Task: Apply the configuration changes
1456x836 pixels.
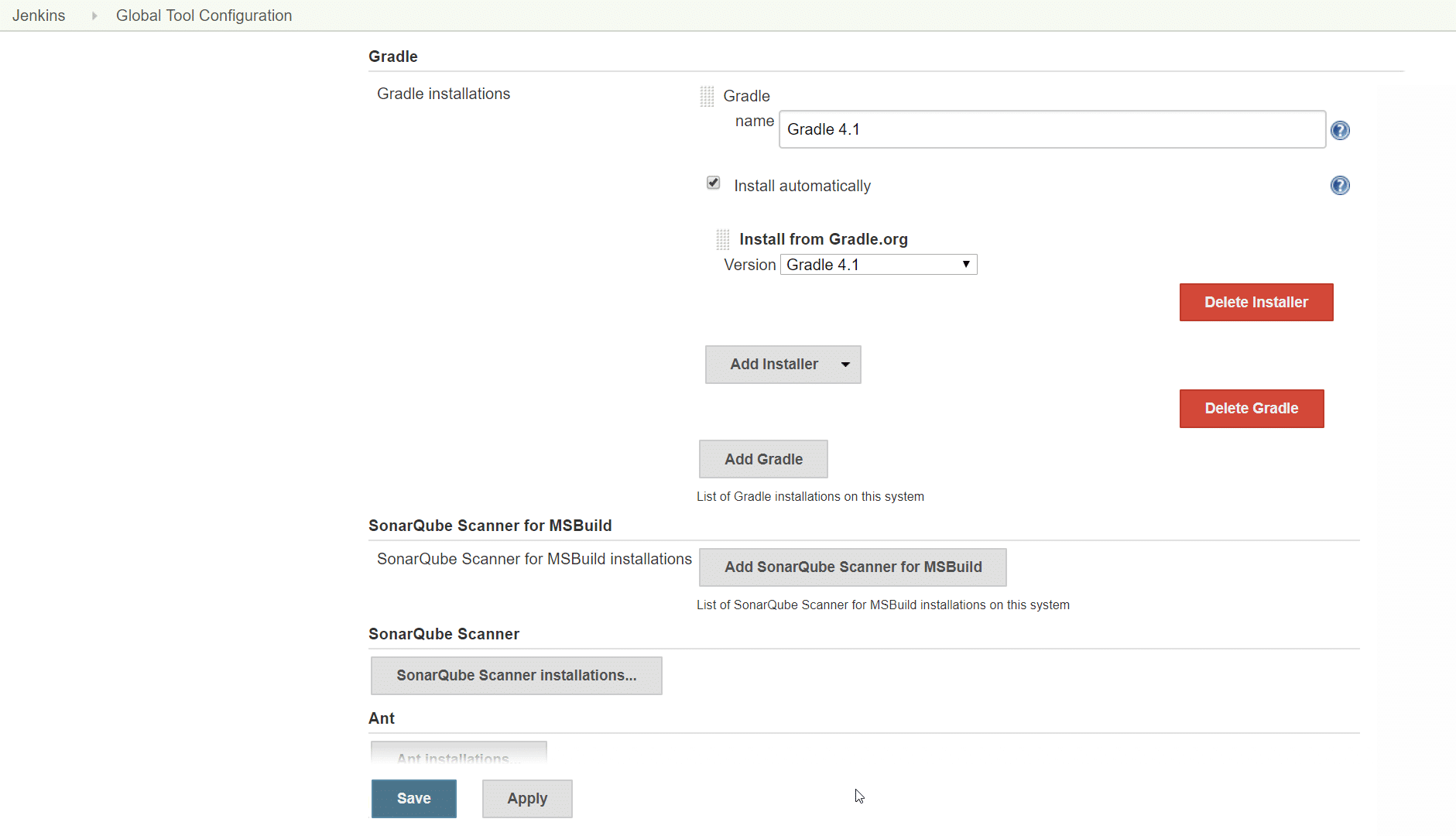Action: [x=527, y=799]
